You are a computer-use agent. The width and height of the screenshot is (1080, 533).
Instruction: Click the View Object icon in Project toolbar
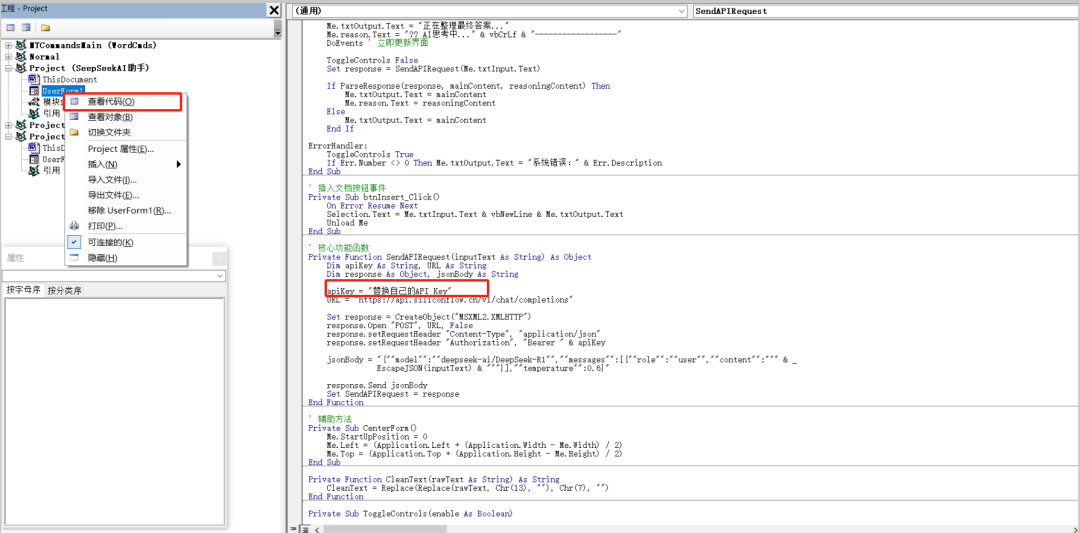pyautogui.click(x=25, y=28)
